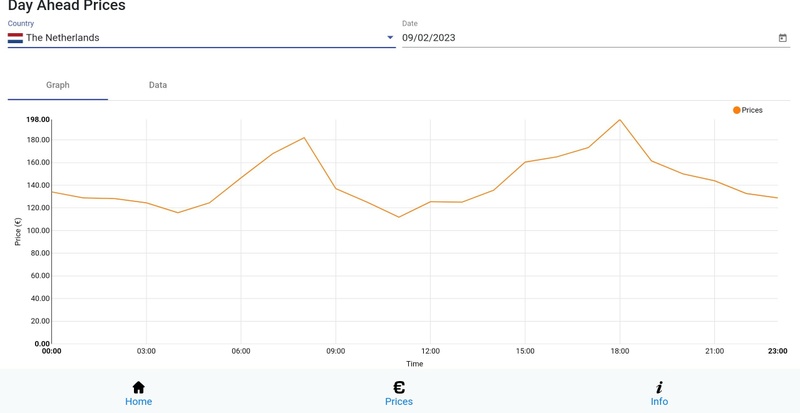800x413 pixels.
Task: Open the Info navigation label
Action: [659, 401]
